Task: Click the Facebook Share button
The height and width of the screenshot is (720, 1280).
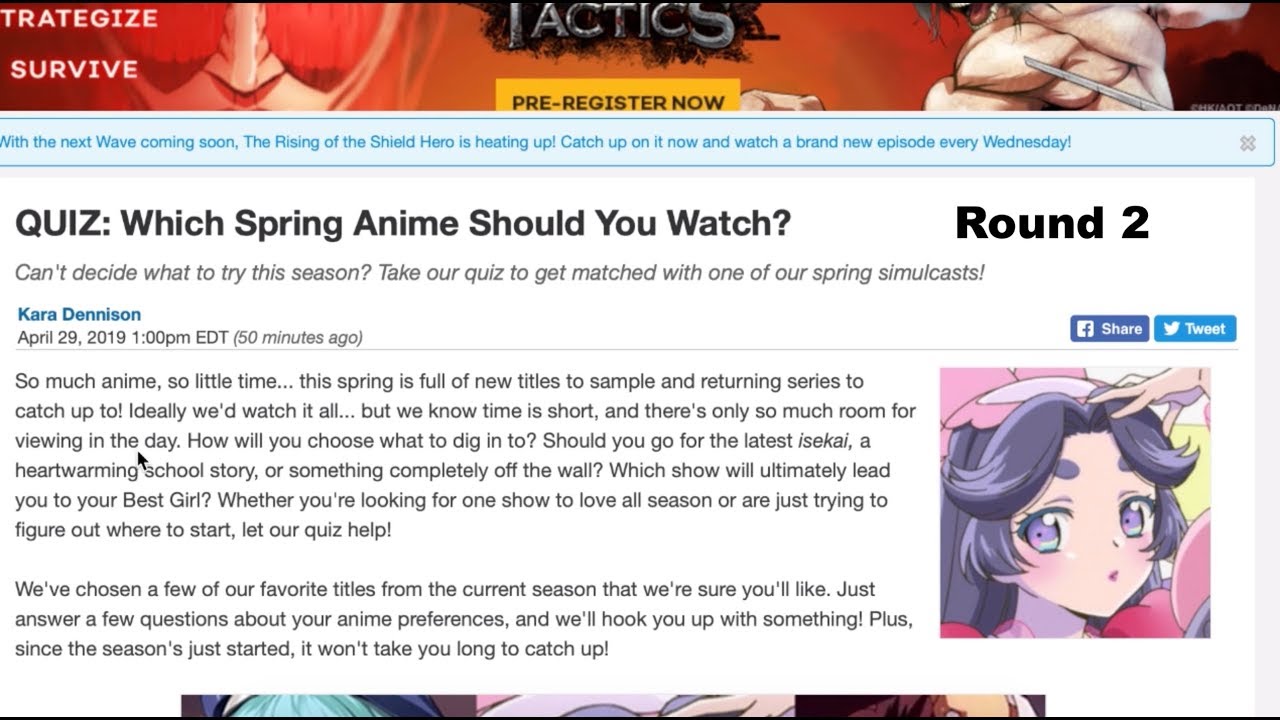Action: [x=1109, y=328]
